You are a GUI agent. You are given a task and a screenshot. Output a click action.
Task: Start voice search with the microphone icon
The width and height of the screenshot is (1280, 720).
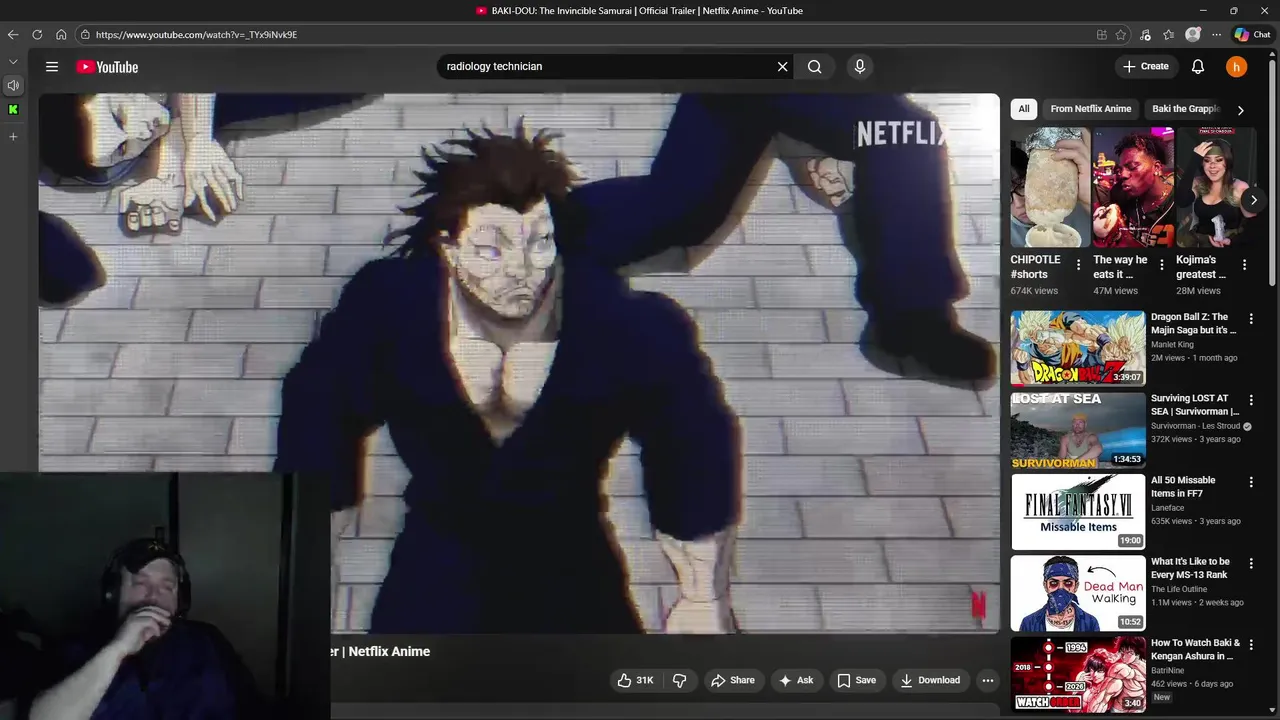(x=859, y=67)
